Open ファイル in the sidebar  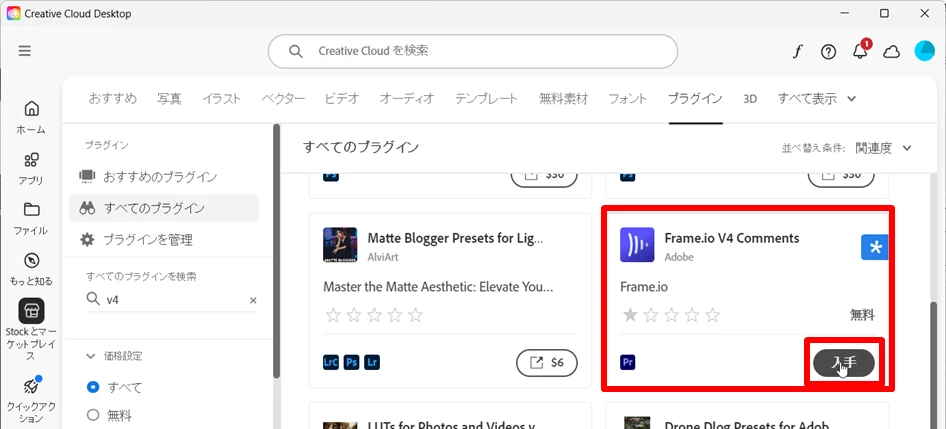(x=31, y=218)
